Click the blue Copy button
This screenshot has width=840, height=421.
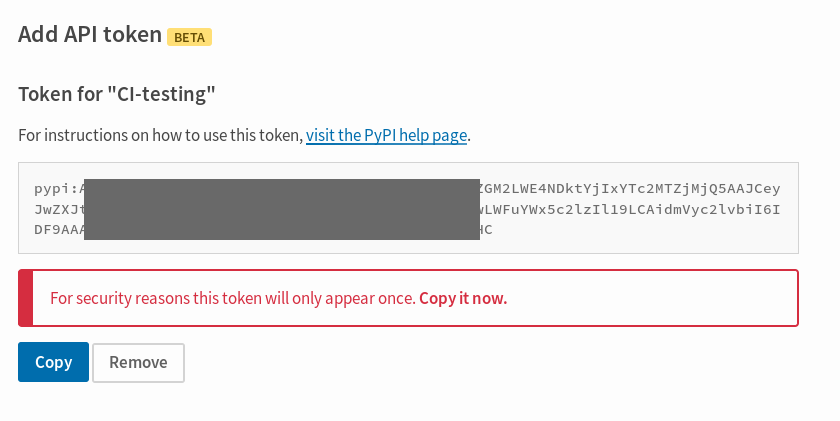pos(53,362)
